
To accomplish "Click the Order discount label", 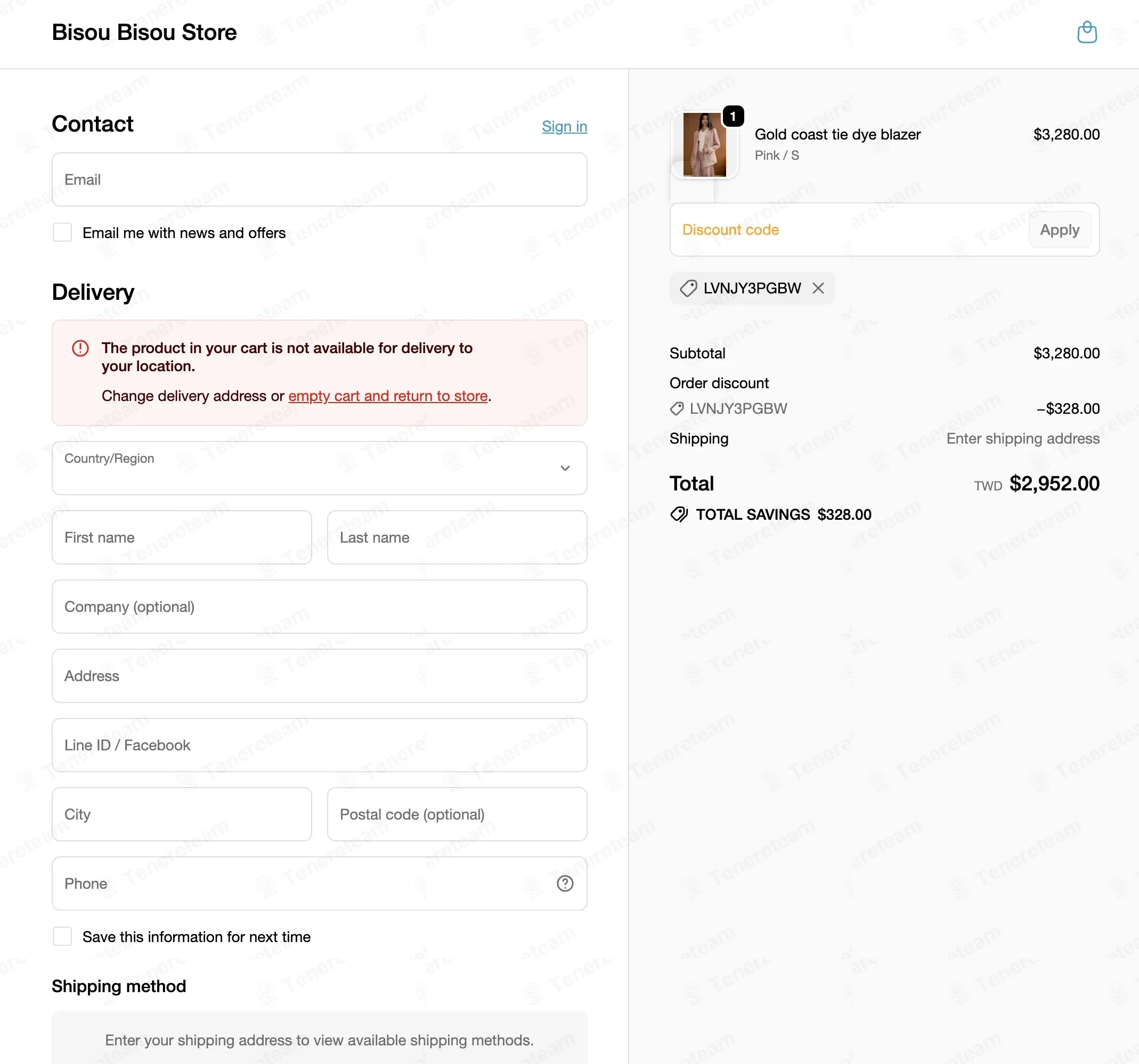I will 719,383.
